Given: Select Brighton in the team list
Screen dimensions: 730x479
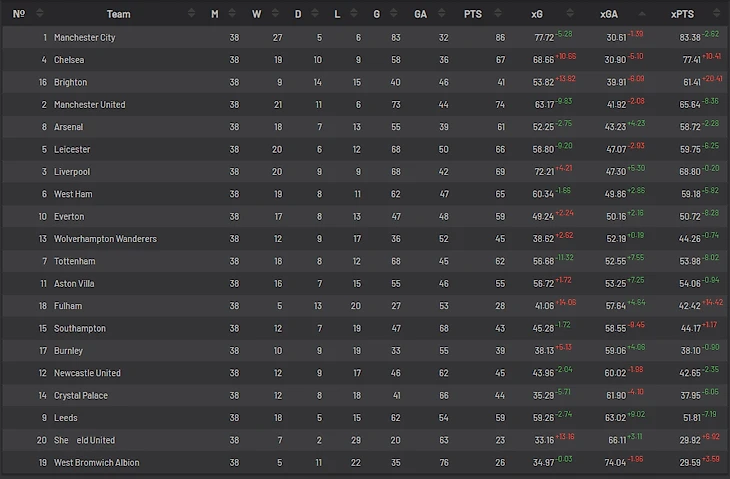Looking at the screenshot, I should click(70, 82).
